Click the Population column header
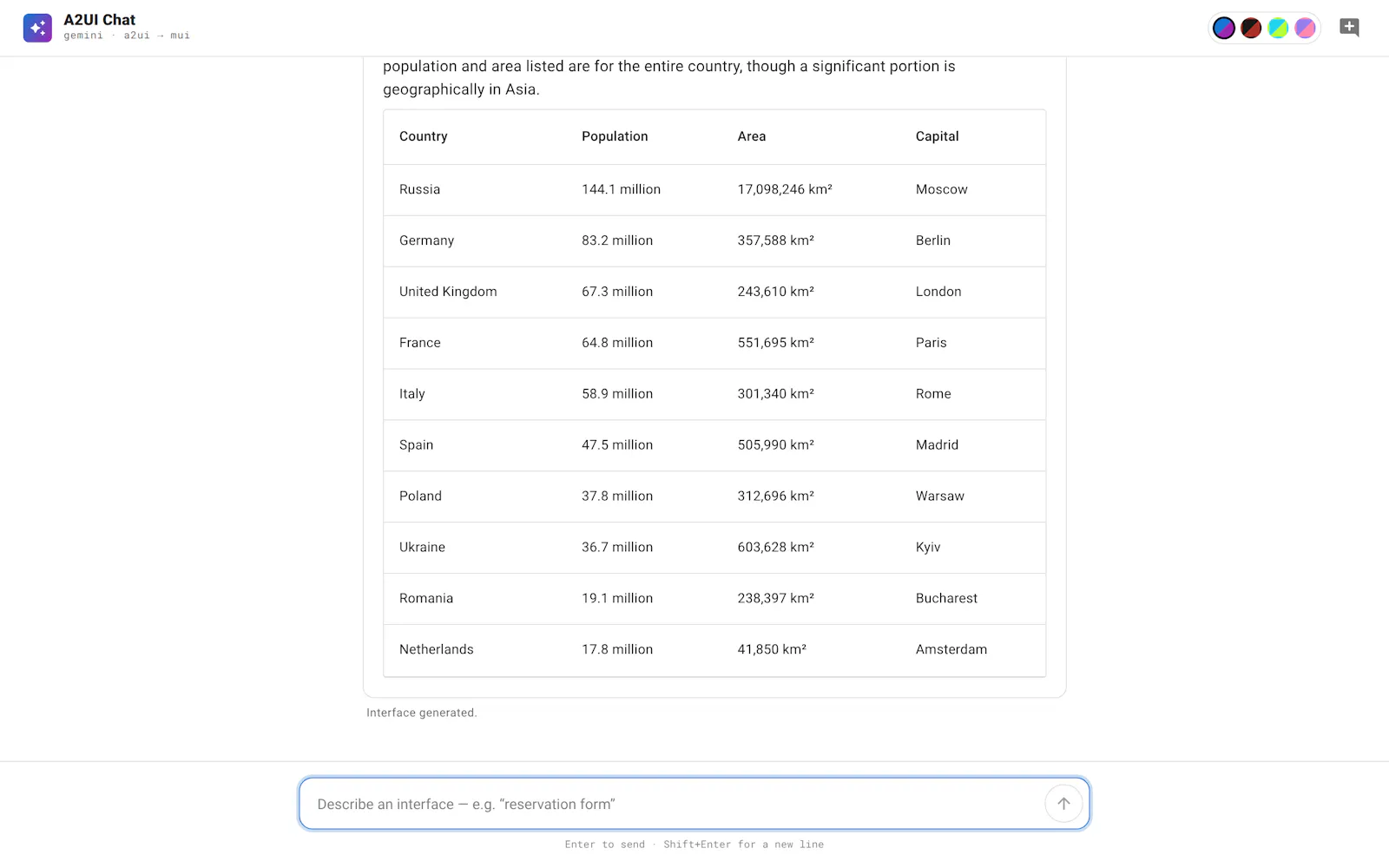The height and width of the screenshot is (868, 1389). tap(615, 136)
